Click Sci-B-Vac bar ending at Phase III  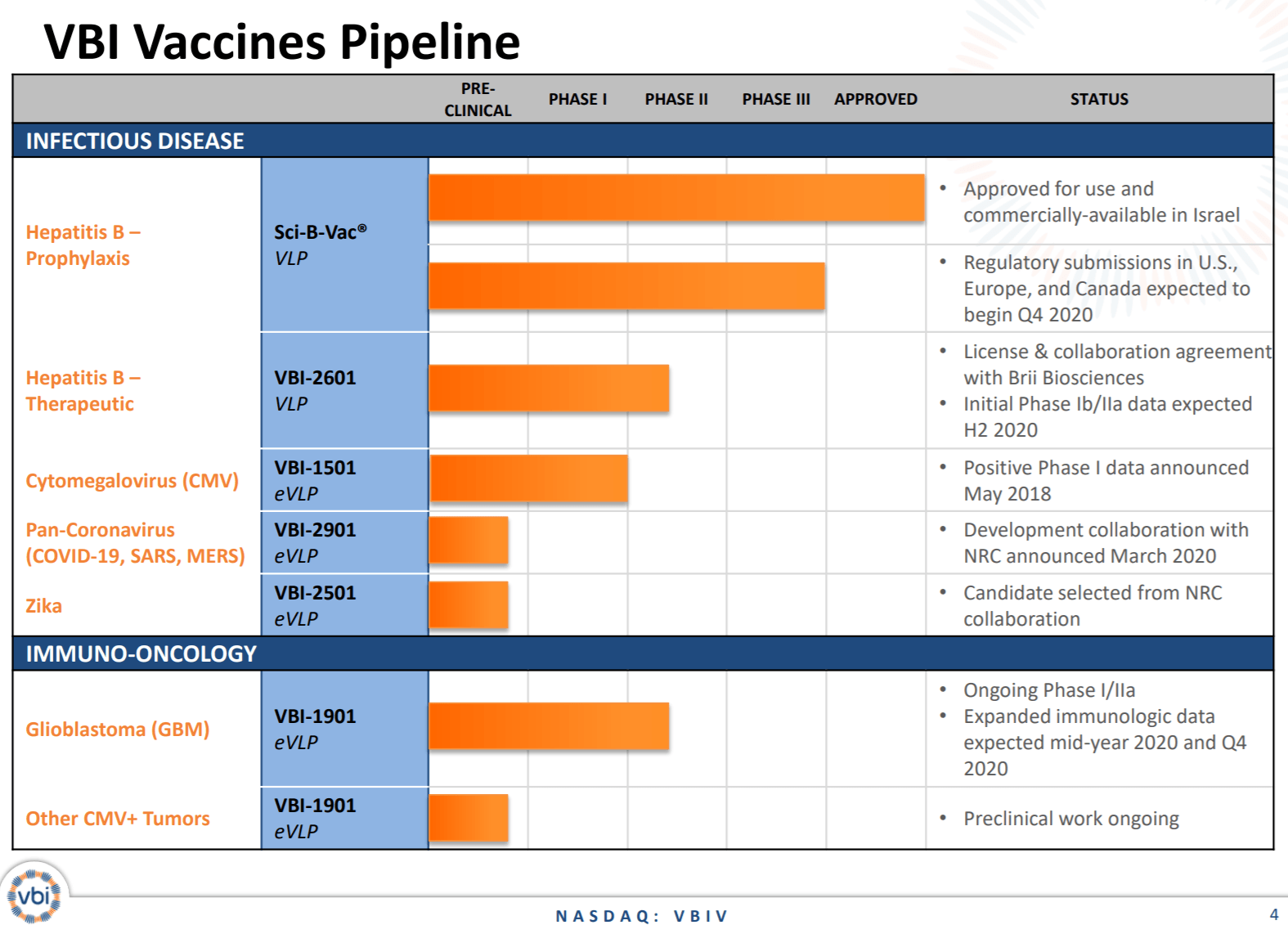pos(626,285)
